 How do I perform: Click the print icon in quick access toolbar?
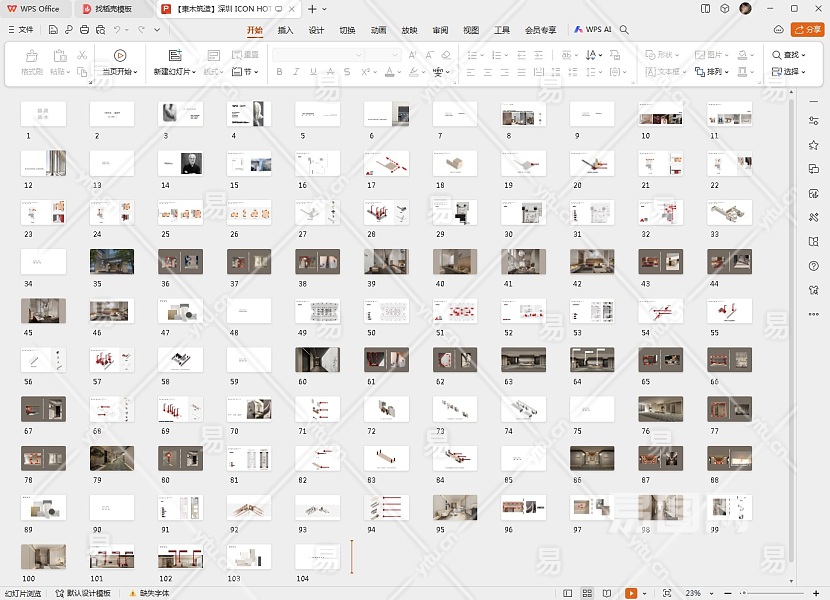click(85, 30)
